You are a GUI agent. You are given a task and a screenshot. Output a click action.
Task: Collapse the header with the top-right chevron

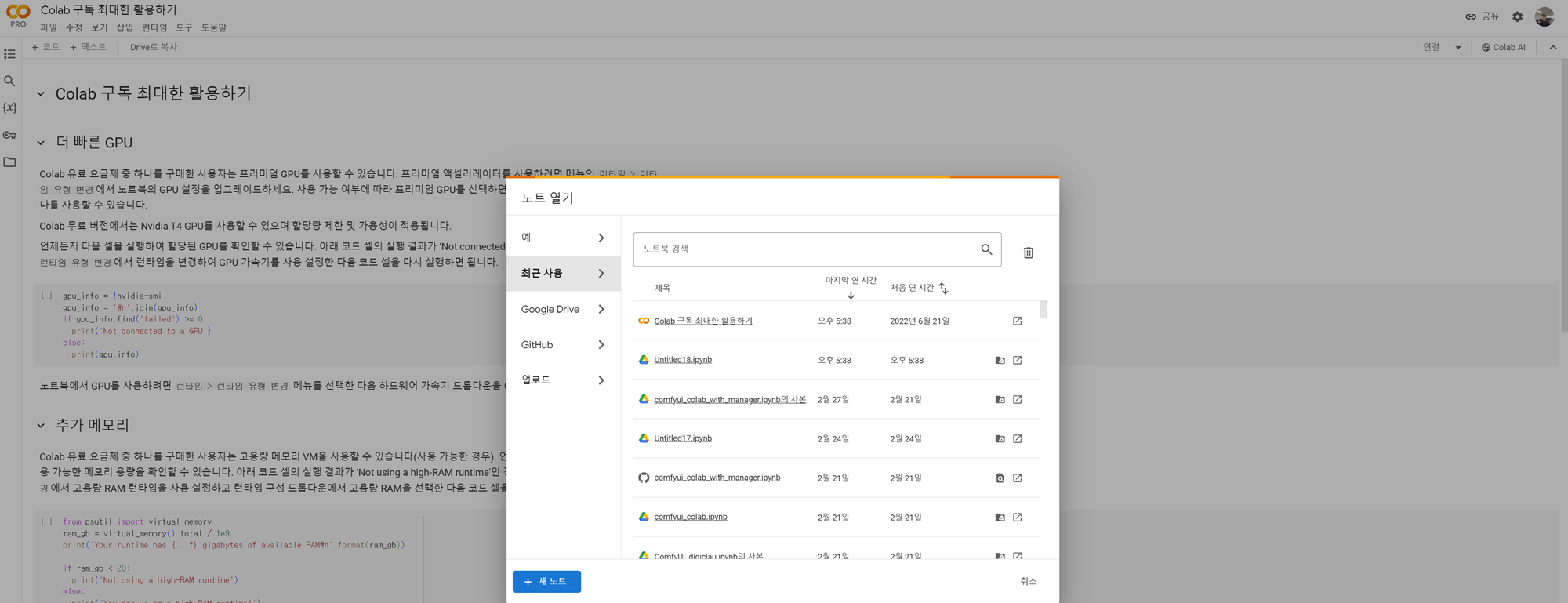pyautogui.click(x=1553, y=47)
